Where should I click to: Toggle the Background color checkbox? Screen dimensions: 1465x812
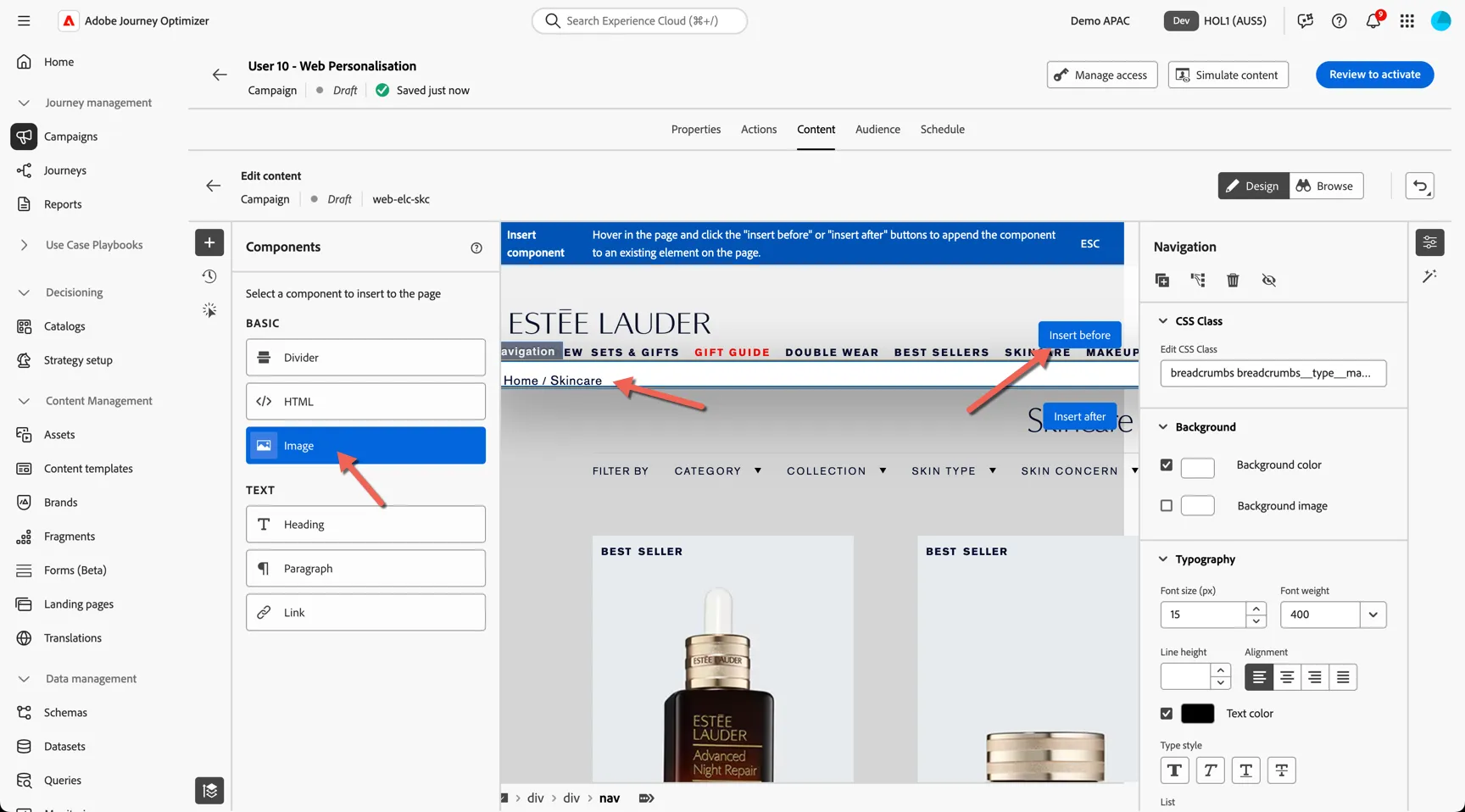[x=1167, y=464]
